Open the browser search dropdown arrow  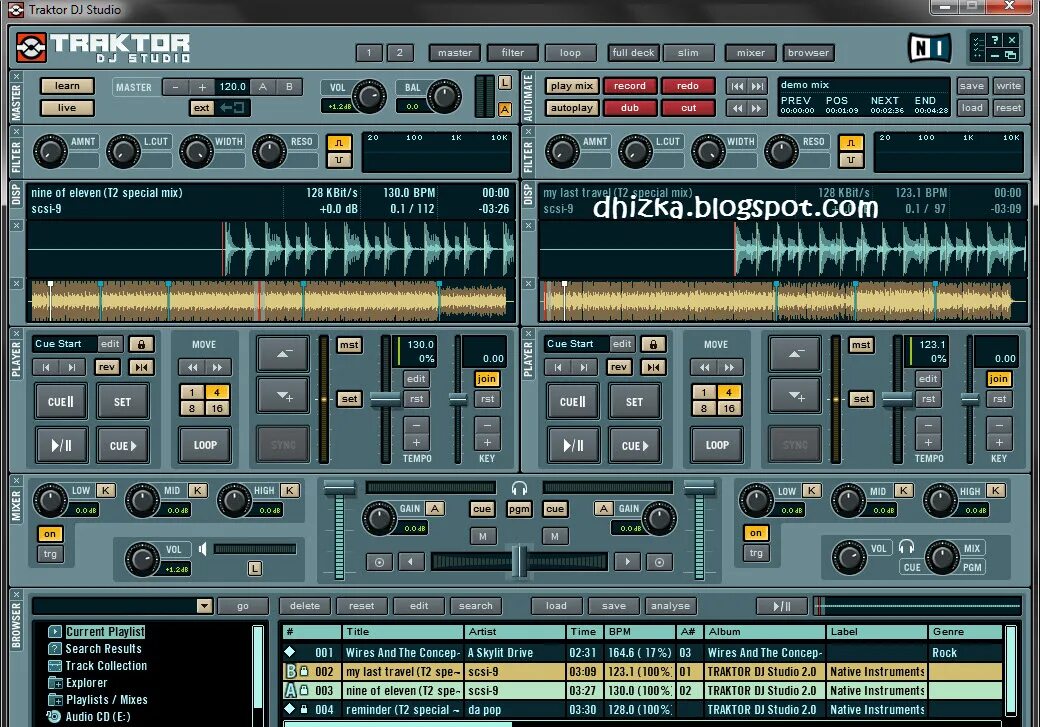click(204, 606)
